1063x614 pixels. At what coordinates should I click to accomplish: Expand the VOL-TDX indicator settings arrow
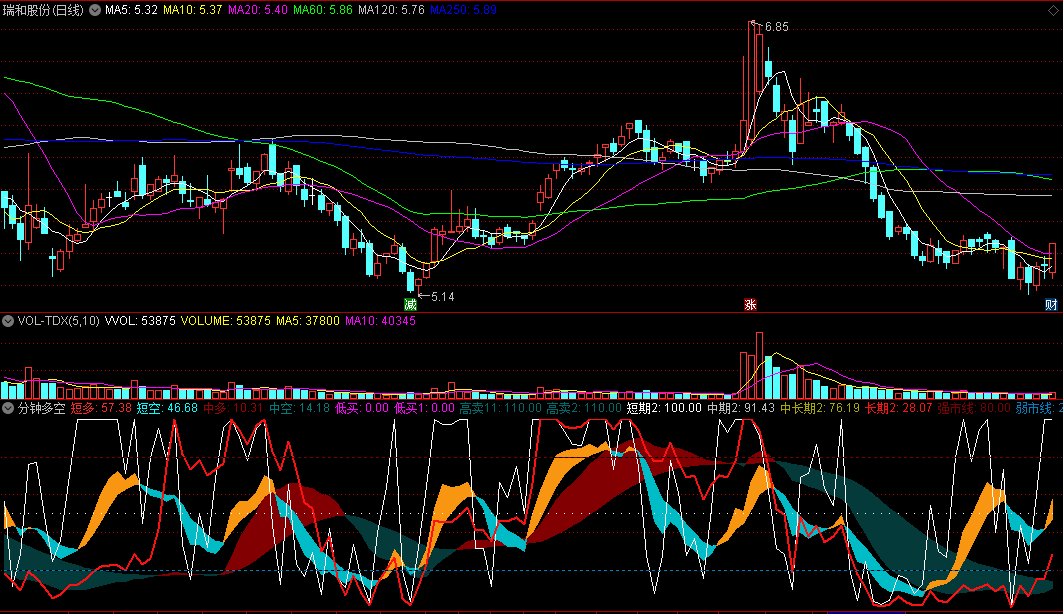(x=8, y=321)
